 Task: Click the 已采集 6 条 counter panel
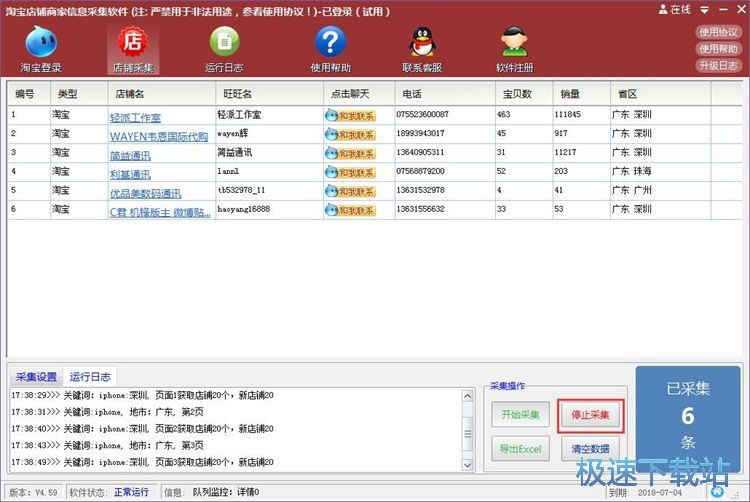coord(688,418)
